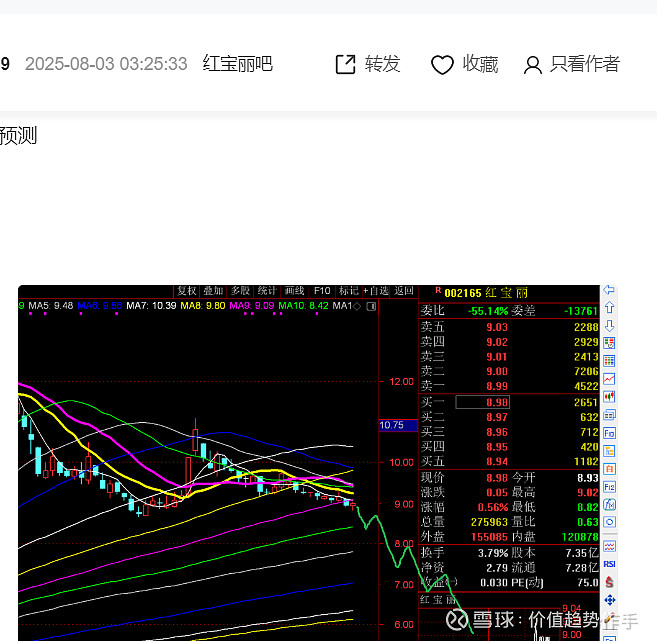
Task: Open the intraday line chart icon
Action: pyautogui.click(x=609, y=379)
